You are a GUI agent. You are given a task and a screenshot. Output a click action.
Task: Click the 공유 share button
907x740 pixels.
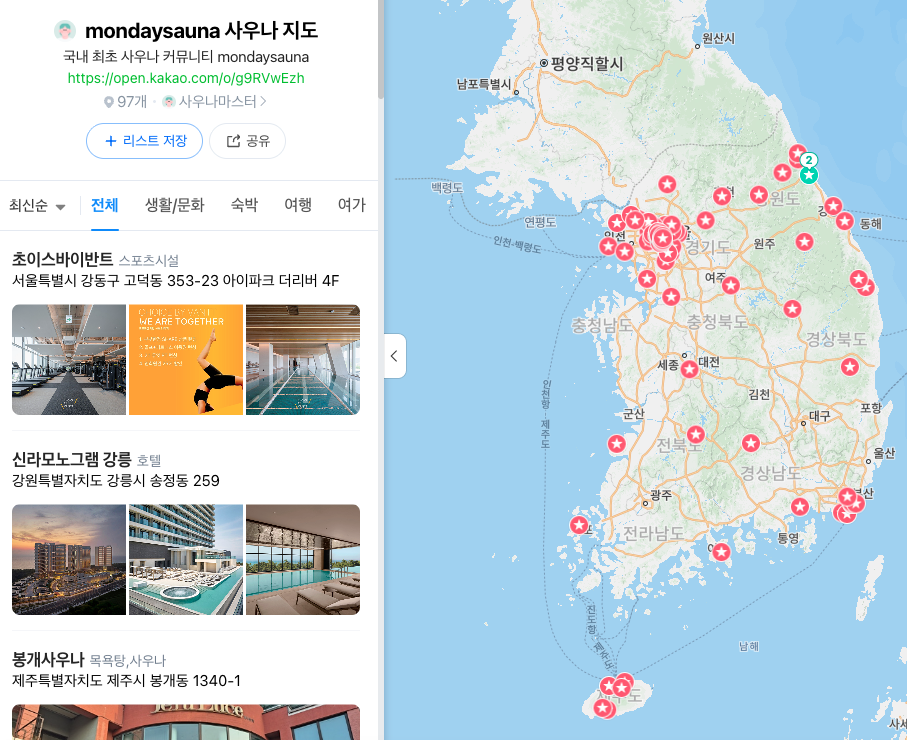coord(248,141)
